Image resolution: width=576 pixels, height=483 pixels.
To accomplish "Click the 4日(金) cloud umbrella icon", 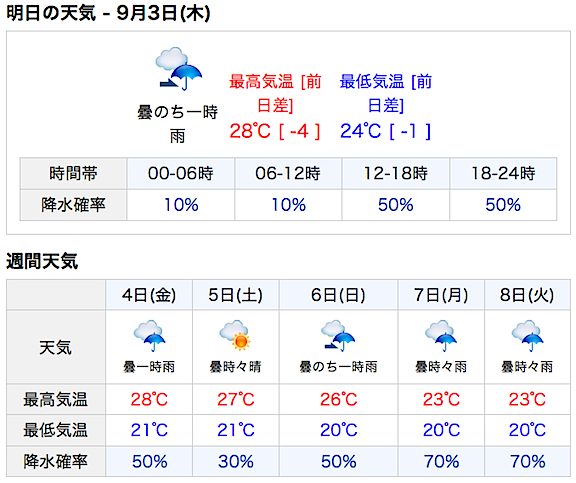I will coord(149,336).
